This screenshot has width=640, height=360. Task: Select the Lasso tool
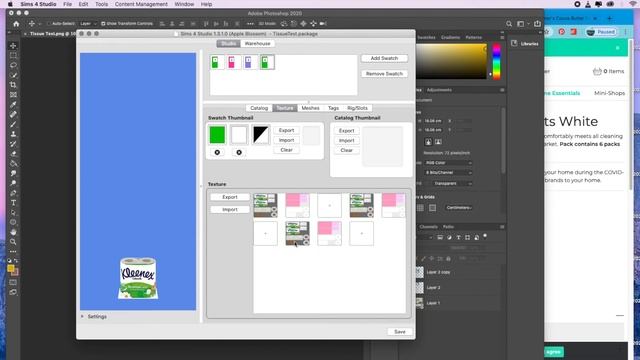click(13, 65)
